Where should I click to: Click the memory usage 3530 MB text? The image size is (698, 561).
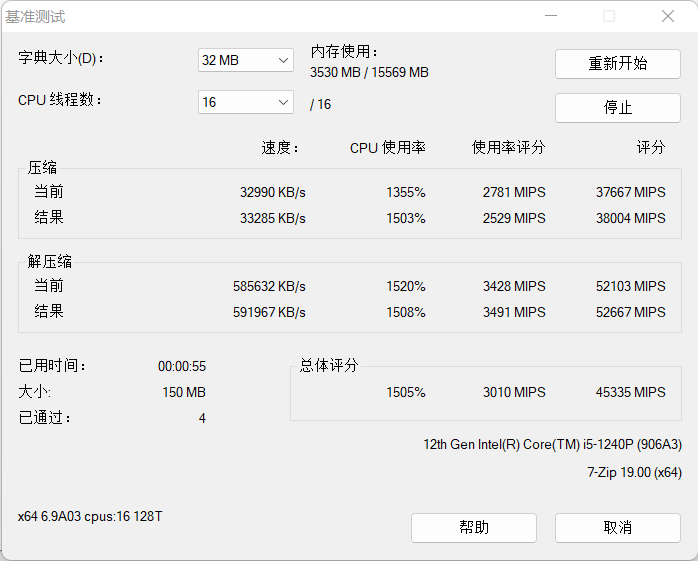click(335, 72)
